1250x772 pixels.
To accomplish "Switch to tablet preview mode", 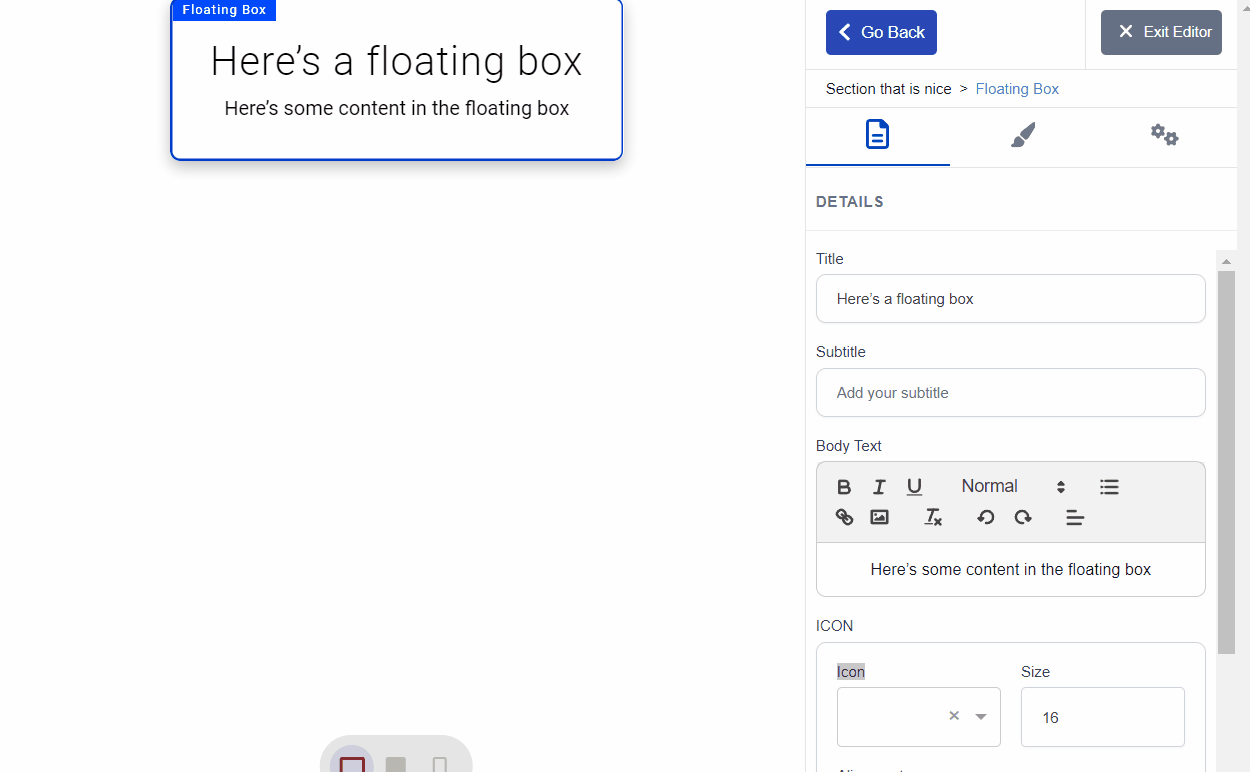I will [x=395, y=765].
